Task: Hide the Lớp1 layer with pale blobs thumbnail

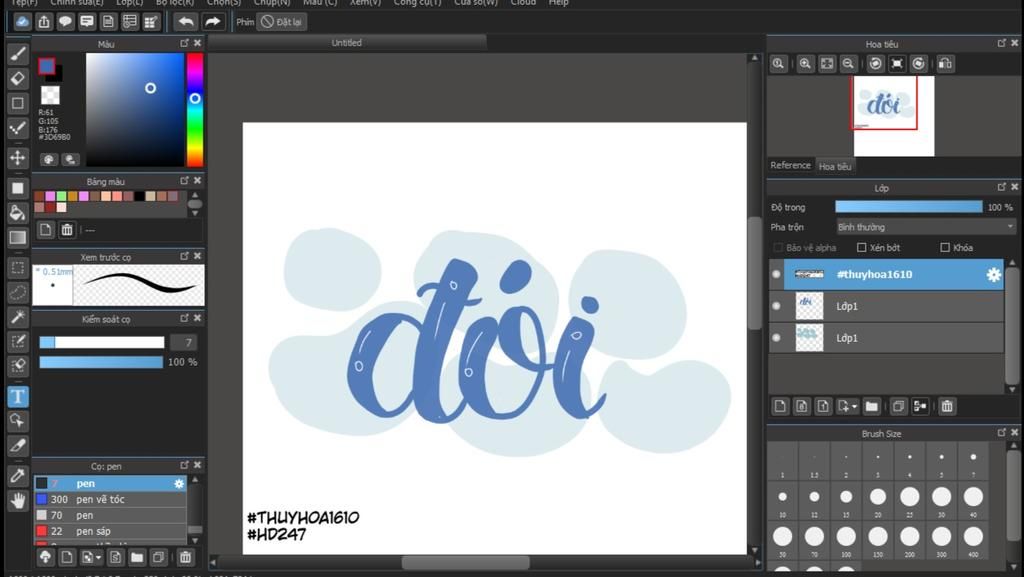Action: pyautogui.click(x=776, y=338)
